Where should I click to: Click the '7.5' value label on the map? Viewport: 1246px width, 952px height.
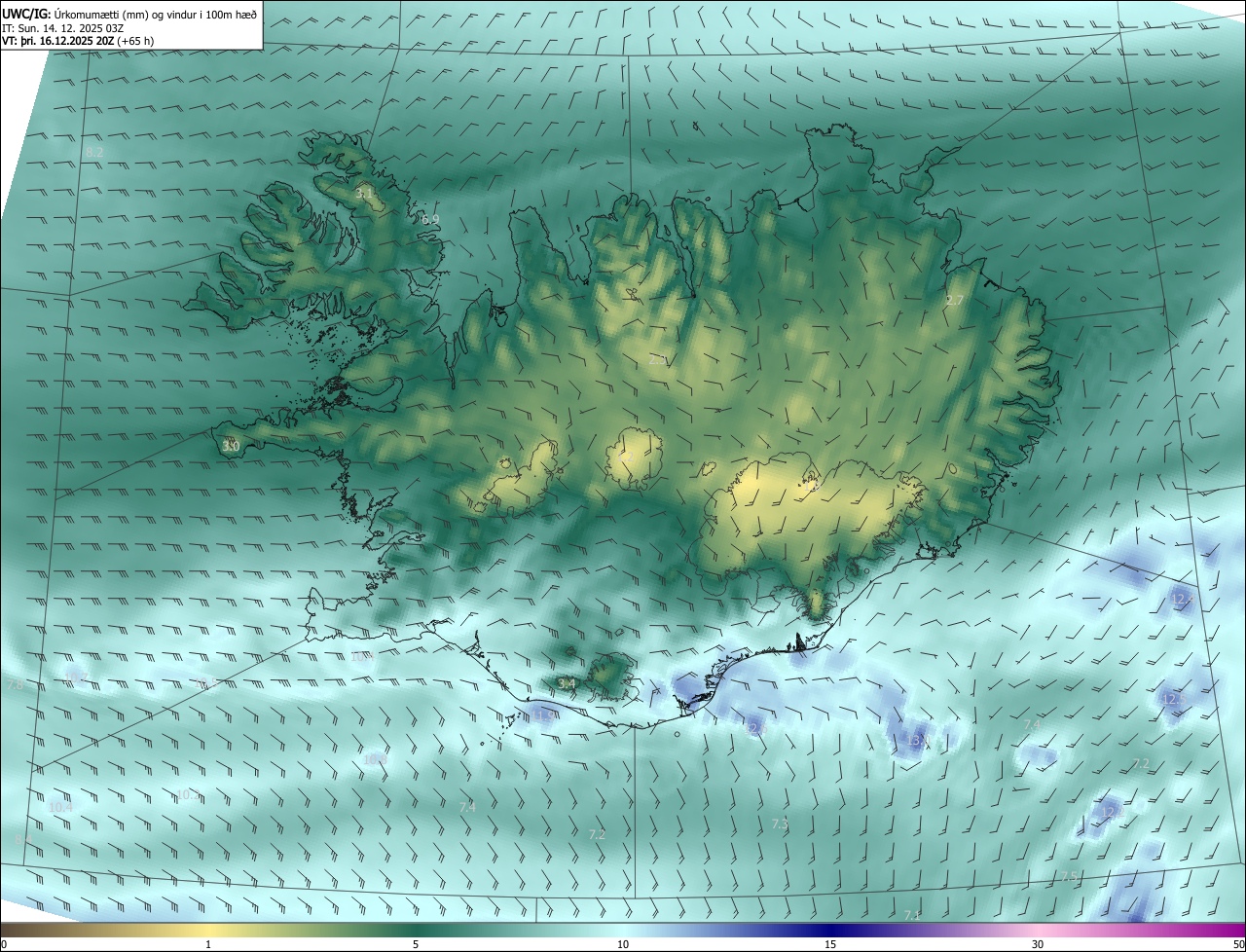pos(1069,877)
